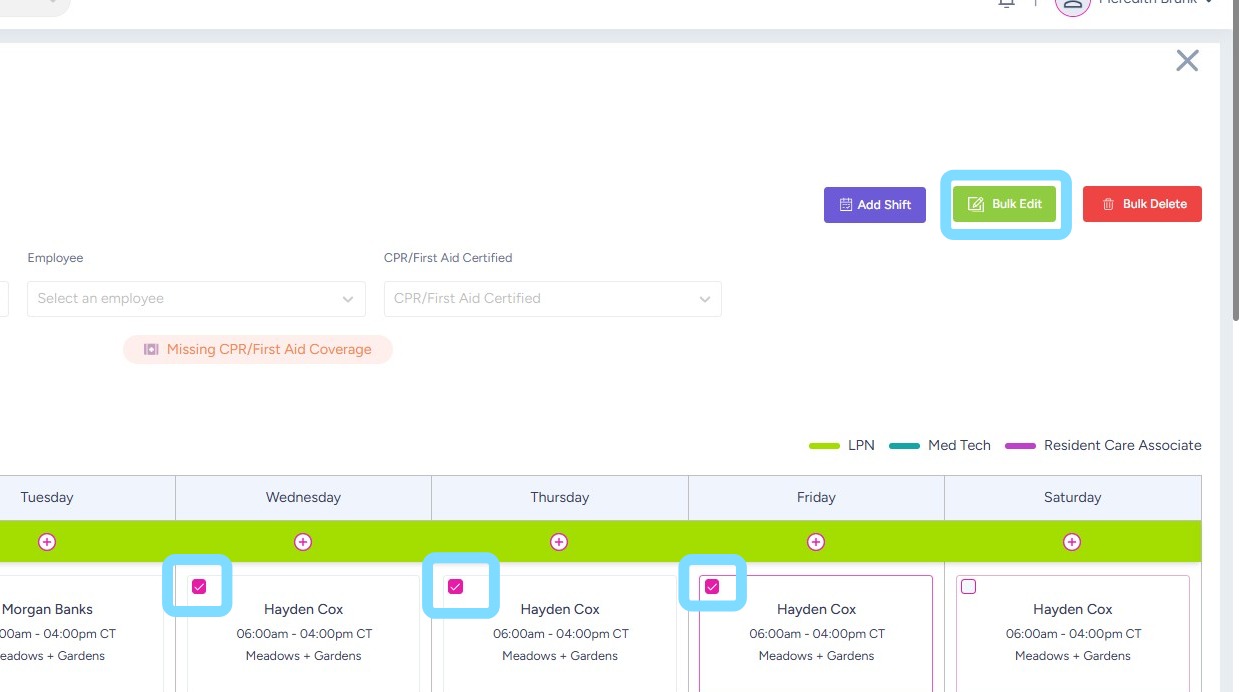Uncheck Friday Hayden Cox shift checkbox
The image size is (1239, 692).
pyautogui.click(x=712, y=587)
